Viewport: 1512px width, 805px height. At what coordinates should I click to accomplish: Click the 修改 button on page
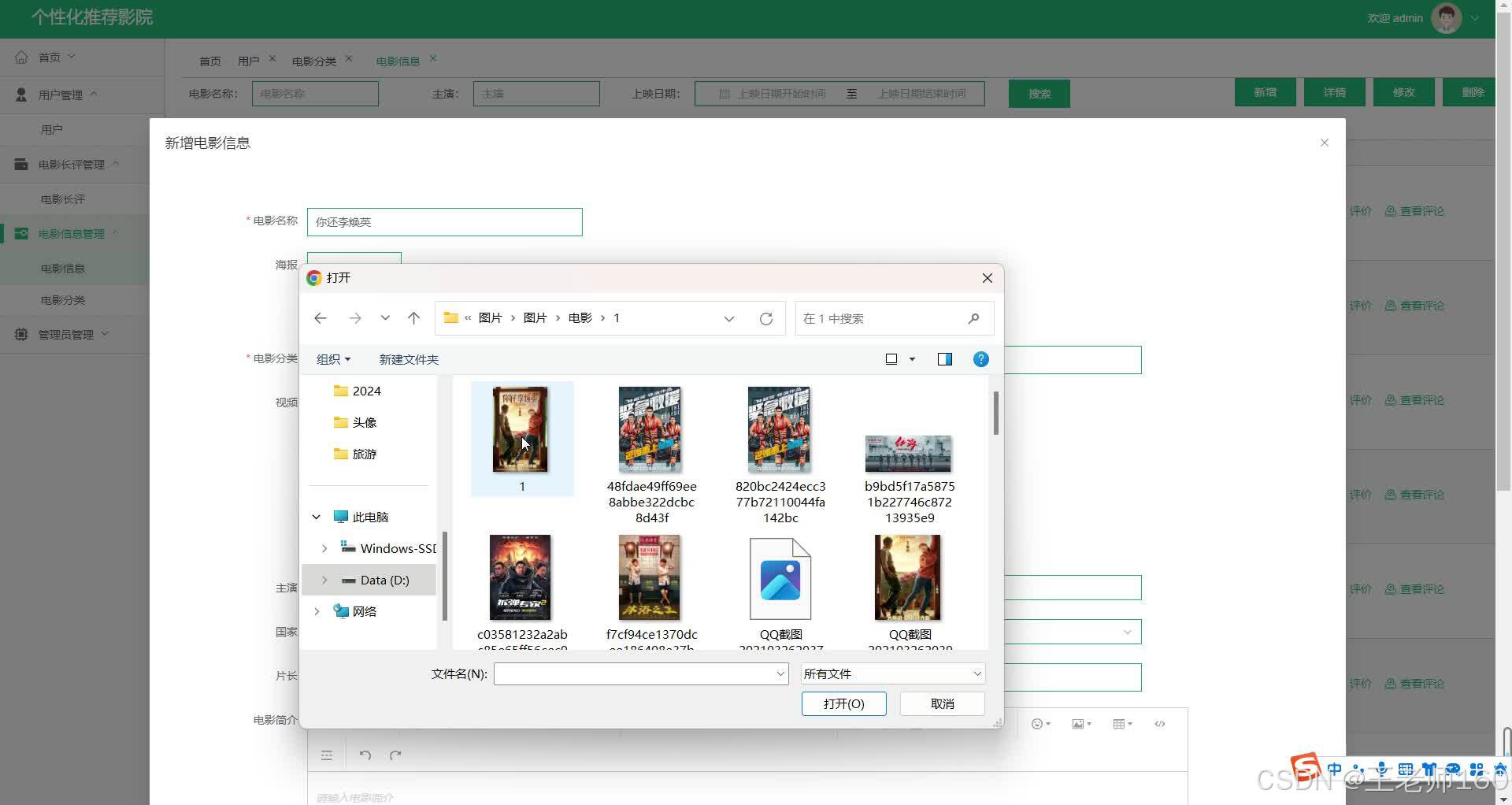pyautogui.click(x=1404, y=93)
